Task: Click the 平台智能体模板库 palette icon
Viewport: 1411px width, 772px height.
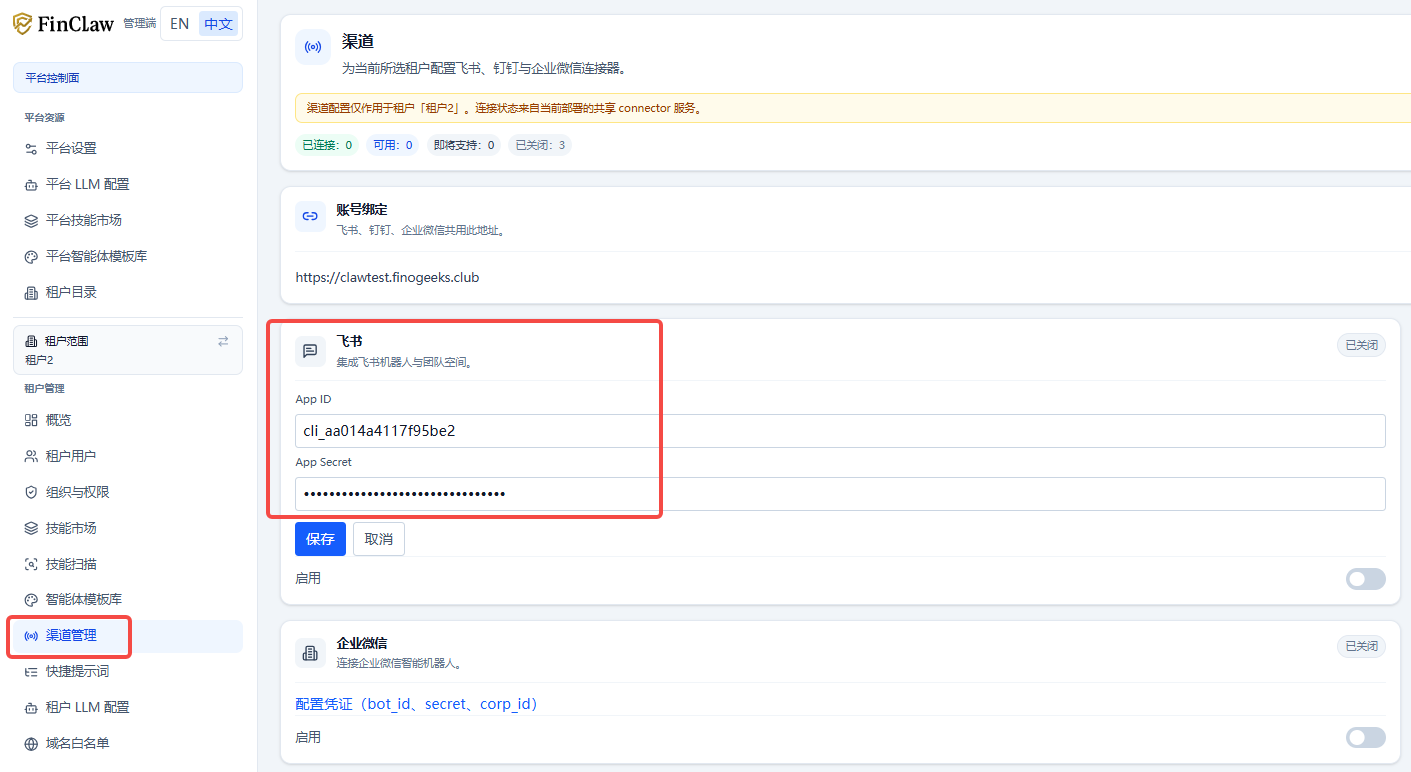Action: click(31, 256)
